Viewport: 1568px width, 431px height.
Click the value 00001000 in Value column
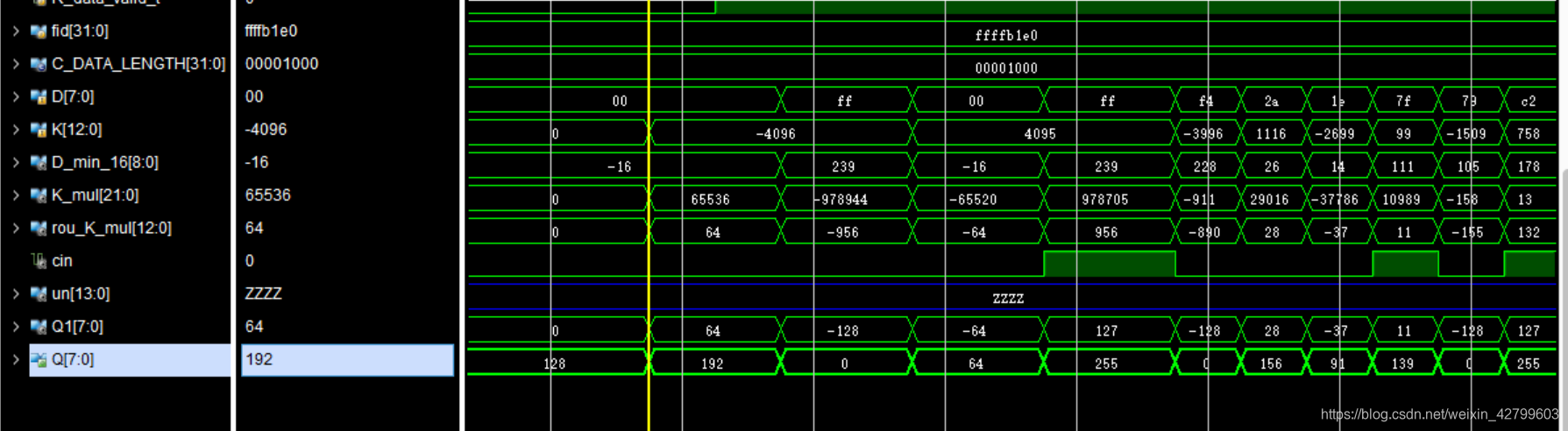pyautogui.click(x=281, y=64)
